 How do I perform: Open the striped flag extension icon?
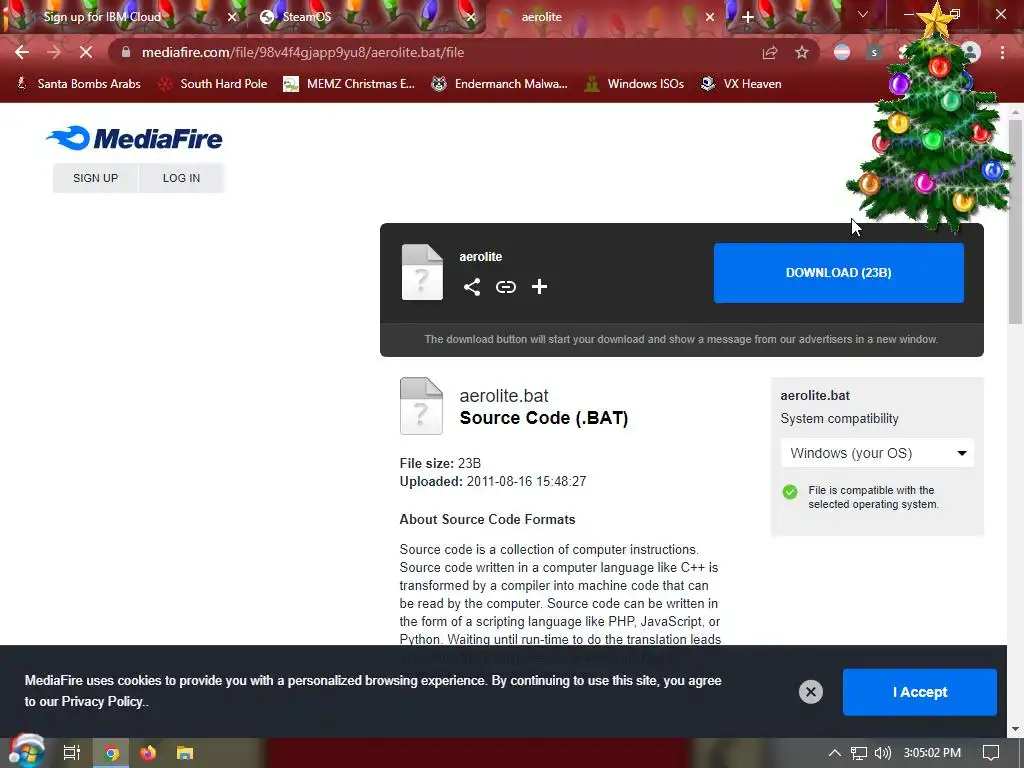click(842, 52)
